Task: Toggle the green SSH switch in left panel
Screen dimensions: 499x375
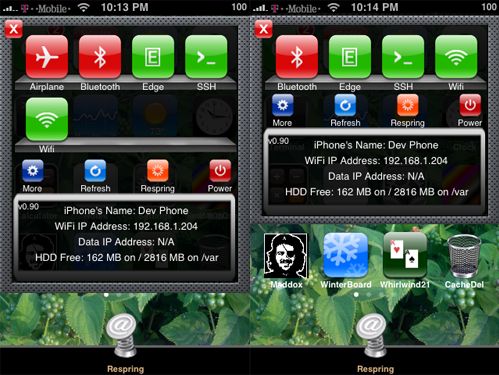Action: click(x=206, y=57)
